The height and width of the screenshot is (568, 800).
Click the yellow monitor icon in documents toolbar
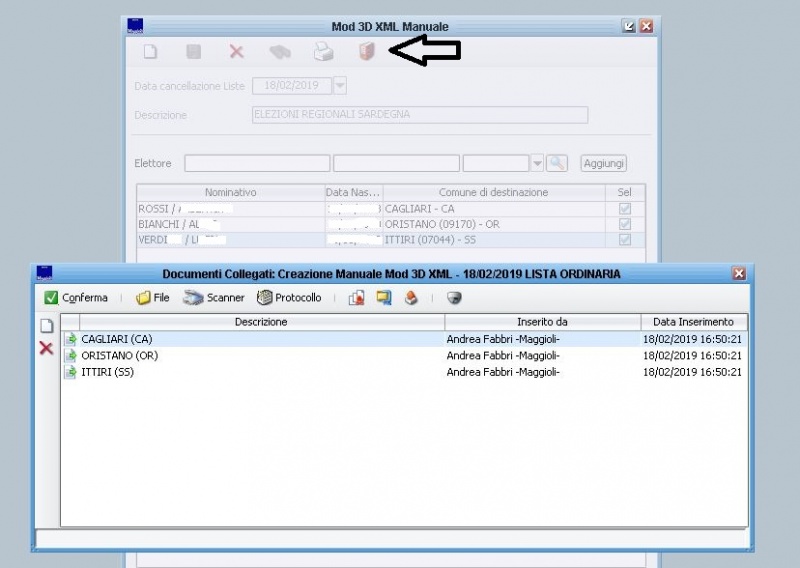384,298
